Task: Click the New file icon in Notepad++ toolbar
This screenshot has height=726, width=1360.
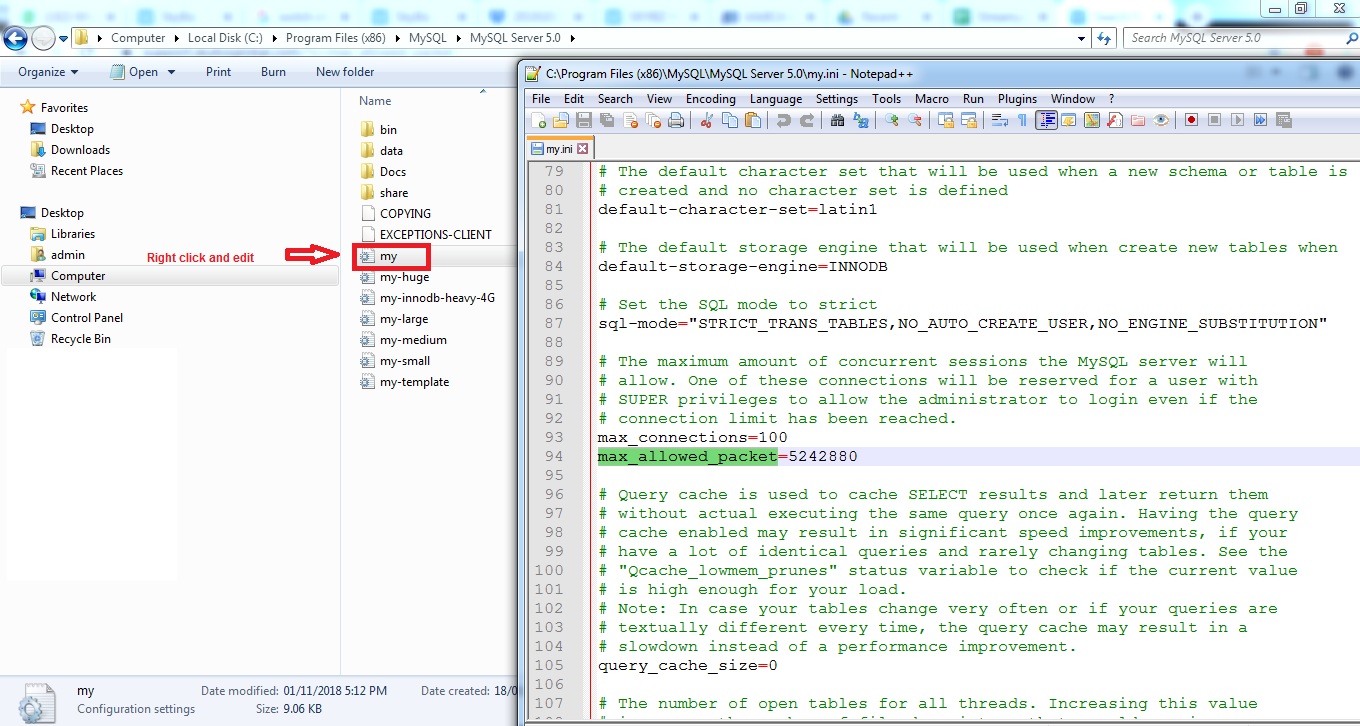Action: pyautogui.click(x=539, y=121)
